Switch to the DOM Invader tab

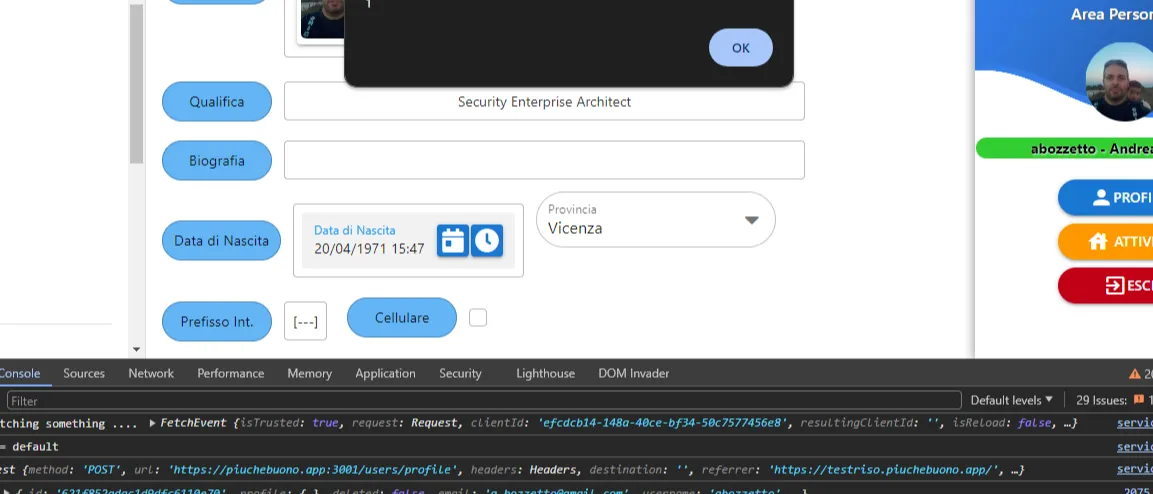click(x=634, y=373)
